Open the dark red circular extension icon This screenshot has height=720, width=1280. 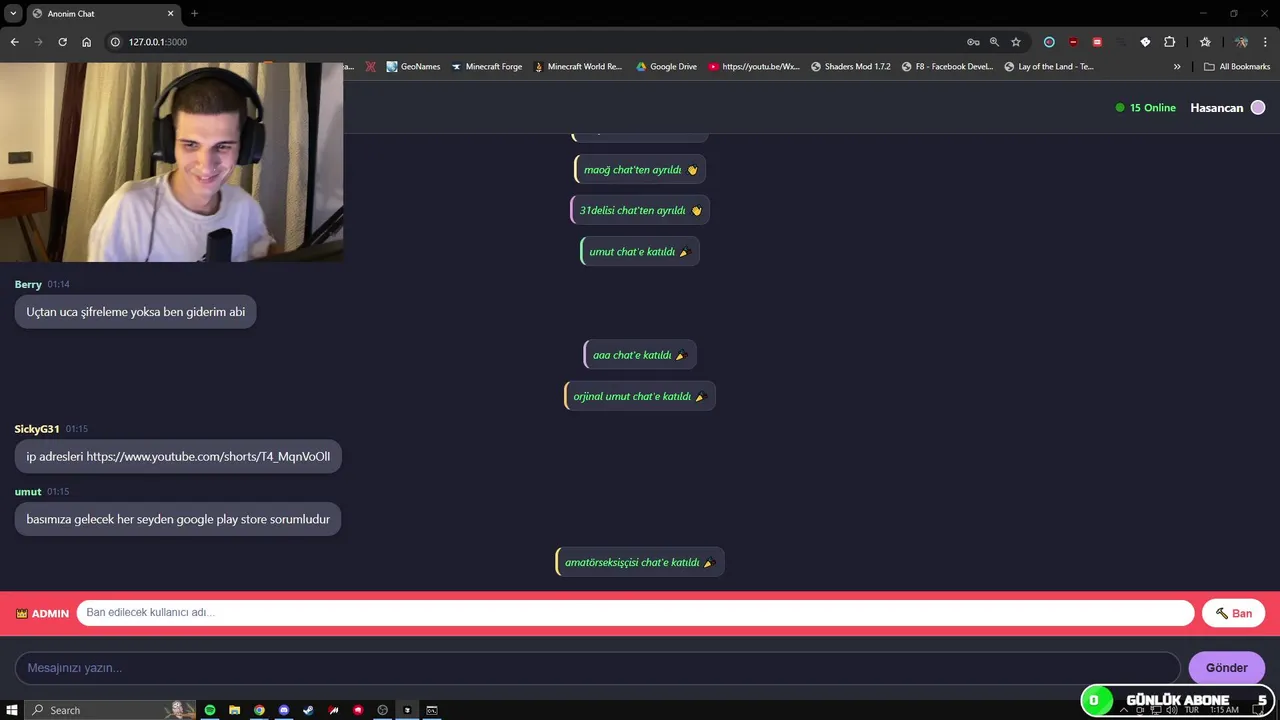1073,42
